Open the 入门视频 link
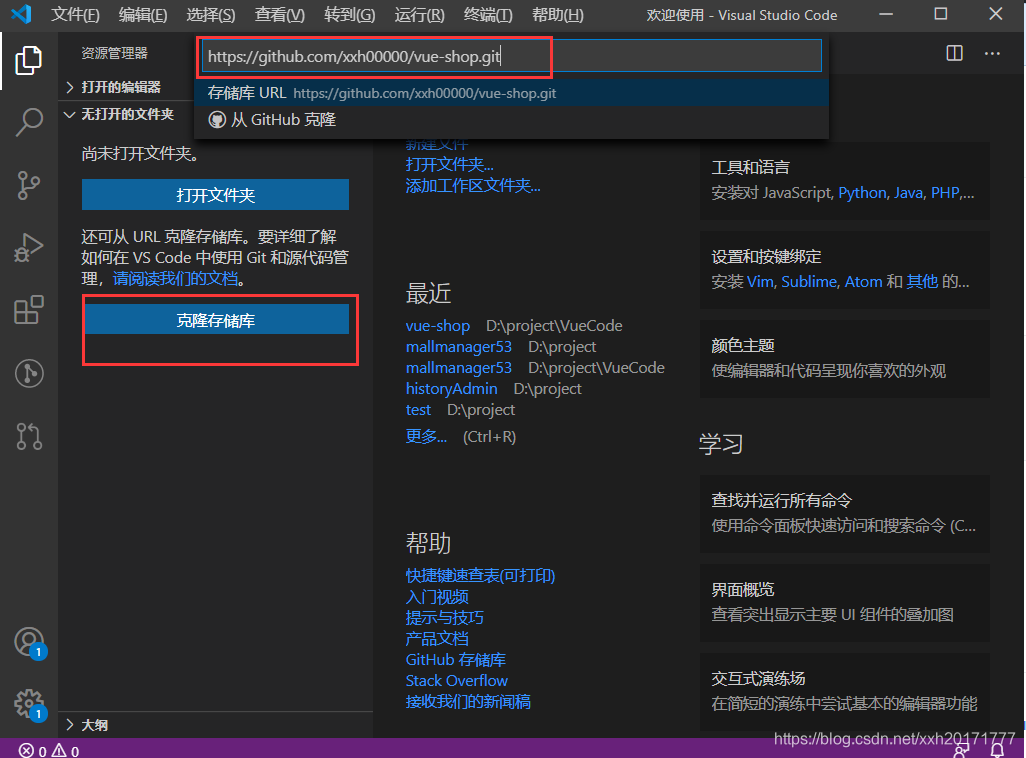The height and width of the screenshot is (758, 1026). coord(437,596)
